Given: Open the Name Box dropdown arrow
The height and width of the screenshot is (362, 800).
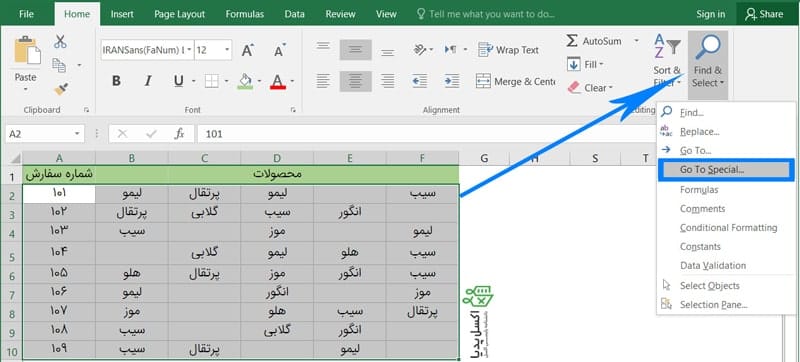Looking at the screenshot, I should pyautogui.click(x=78, y=134).
